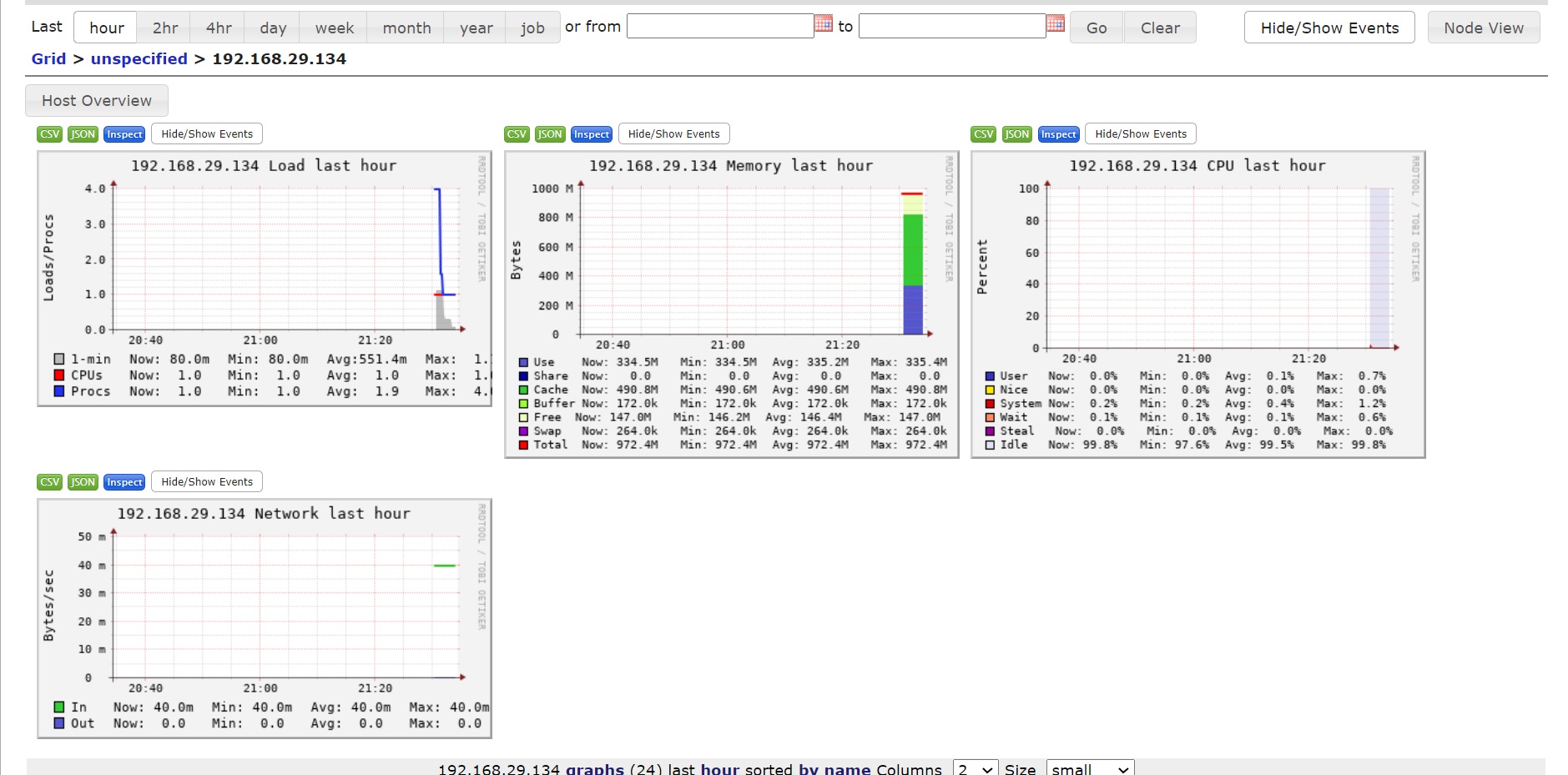Viewport: 1568px width, 775px height.
Task: Open the Memory last hour graph image
Action: (732, 304)
